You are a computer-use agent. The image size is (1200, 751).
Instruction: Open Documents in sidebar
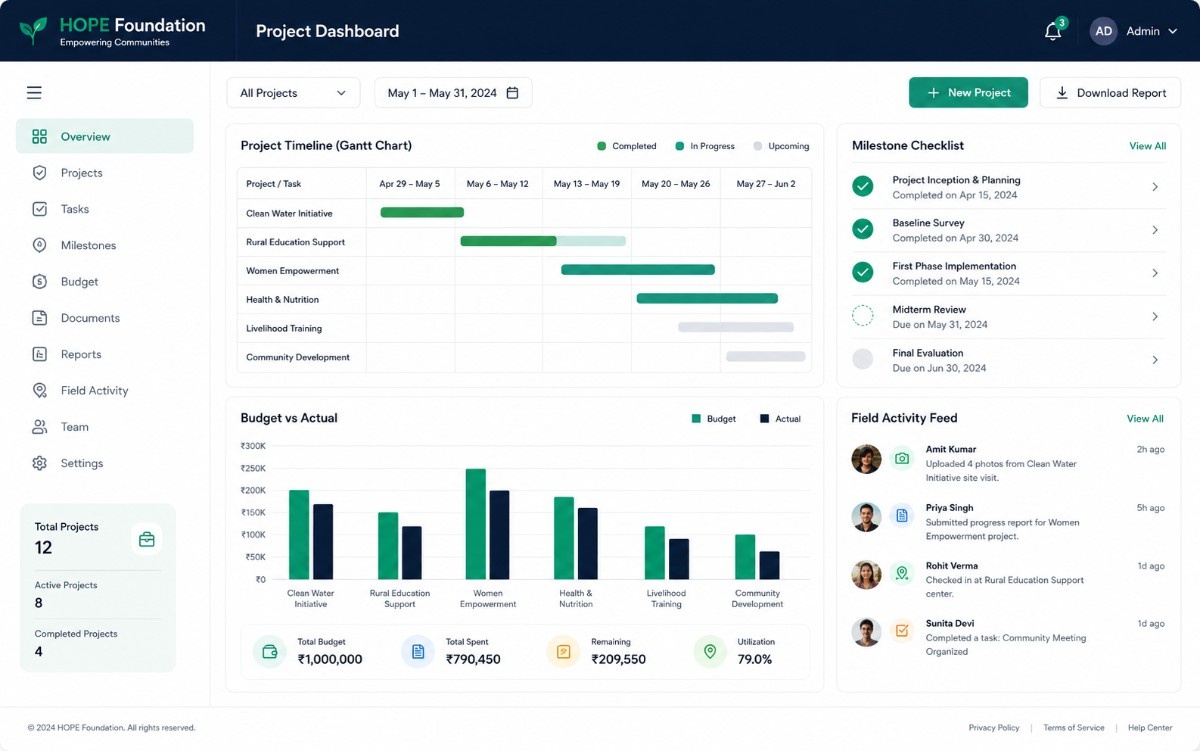pos(105,318)
